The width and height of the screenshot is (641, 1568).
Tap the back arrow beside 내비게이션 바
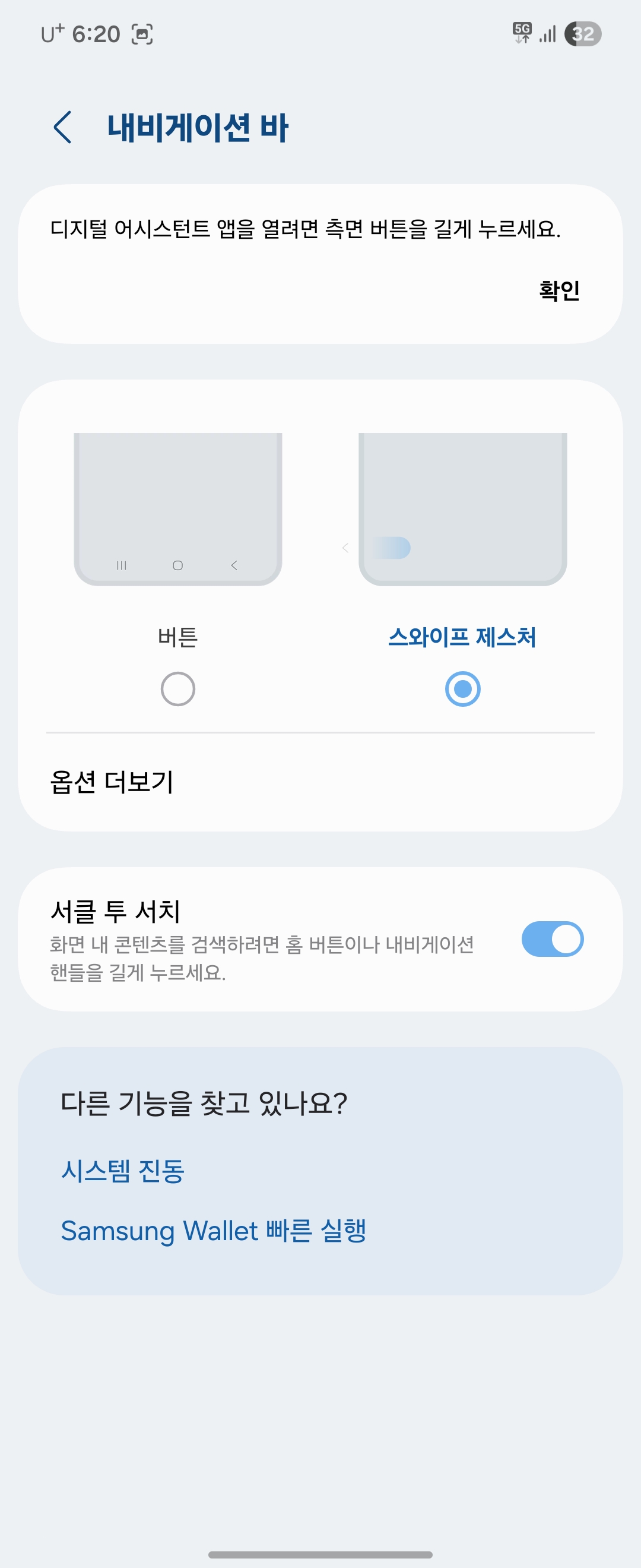[63, 127]
